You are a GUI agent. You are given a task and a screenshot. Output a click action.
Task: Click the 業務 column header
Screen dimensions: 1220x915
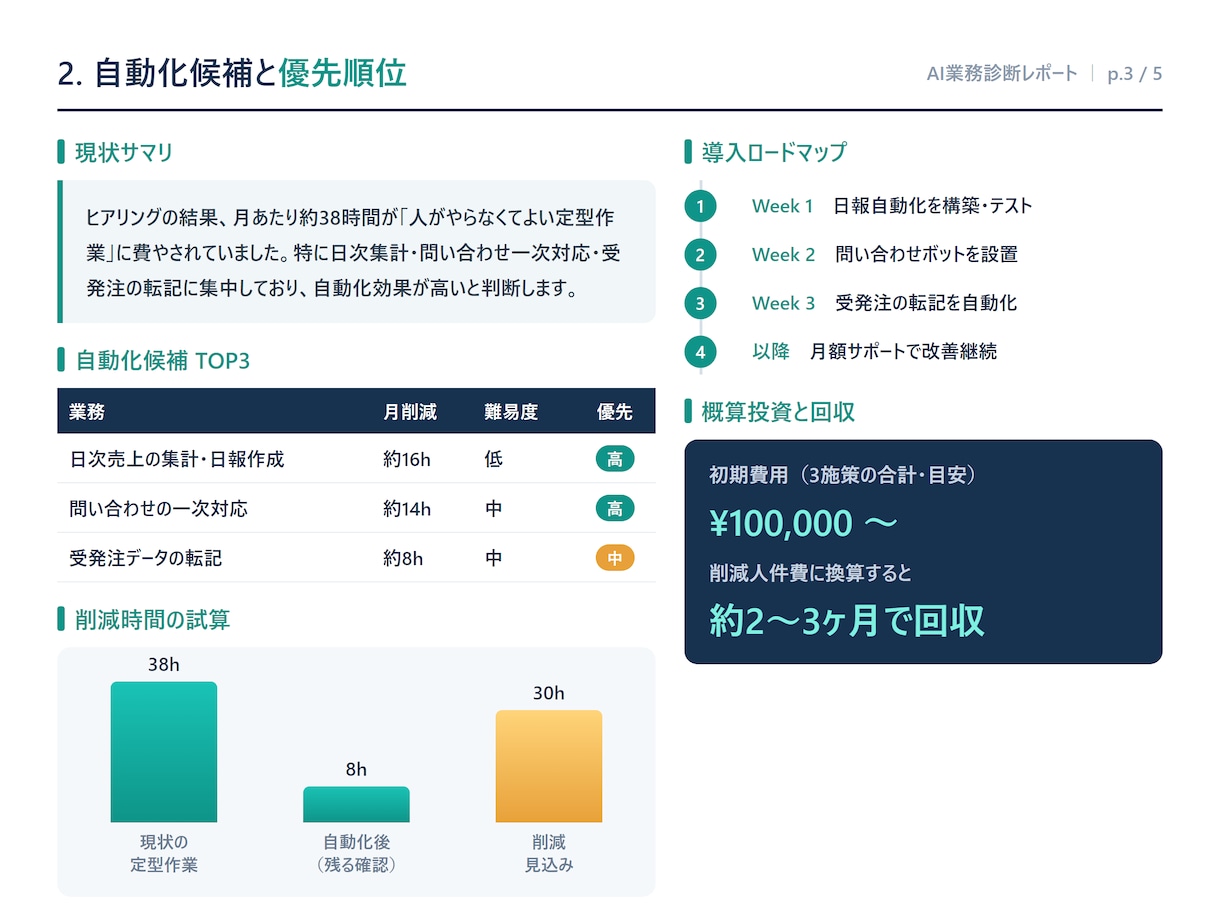pyautogui.click(x=87, y=412)
